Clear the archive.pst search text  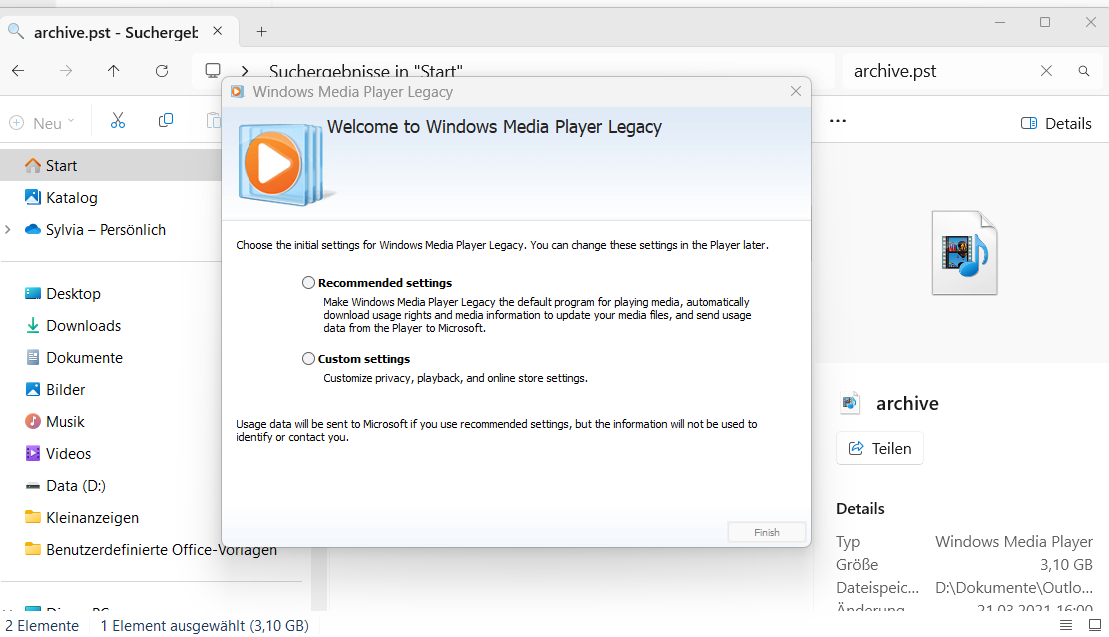(1046, 71)
